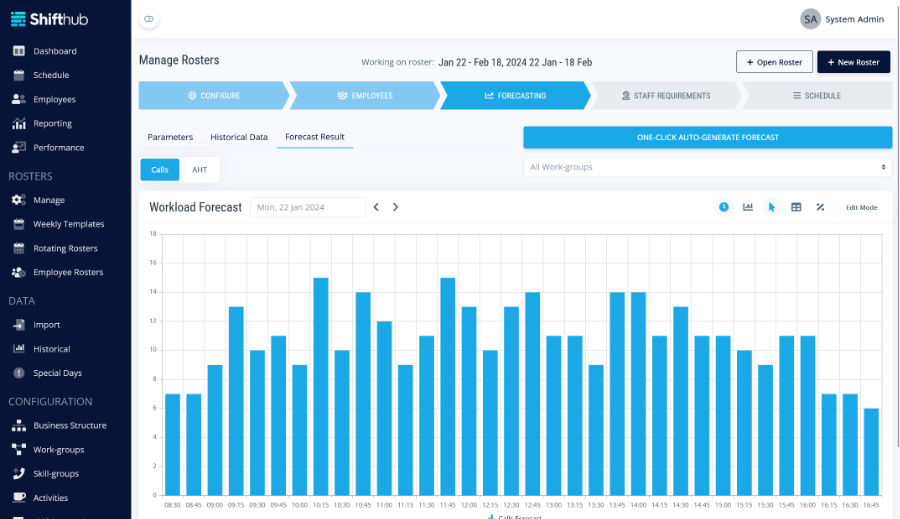Select the Calls toggle button
The height and width of the screenshot is (519, 900).
coord(160,170)
